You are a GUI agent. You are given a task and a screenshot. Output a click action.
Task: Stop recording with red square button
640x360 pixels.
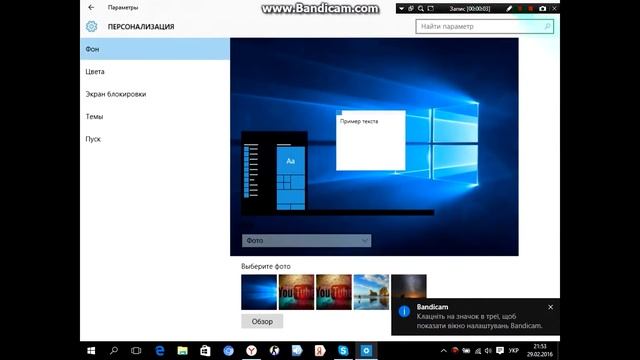tap(530, 9)
